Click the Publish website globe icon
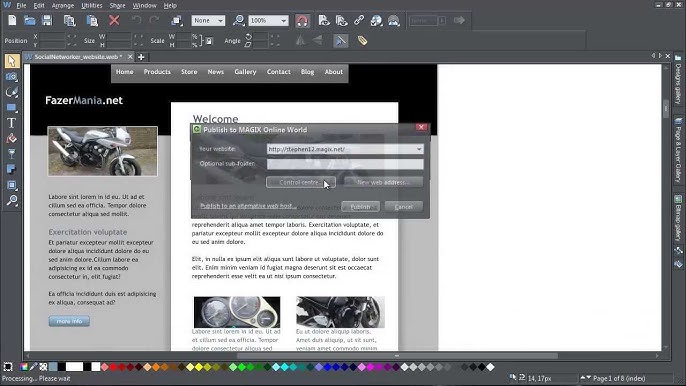This screenshot has height=386, width=686. [376, 20]
